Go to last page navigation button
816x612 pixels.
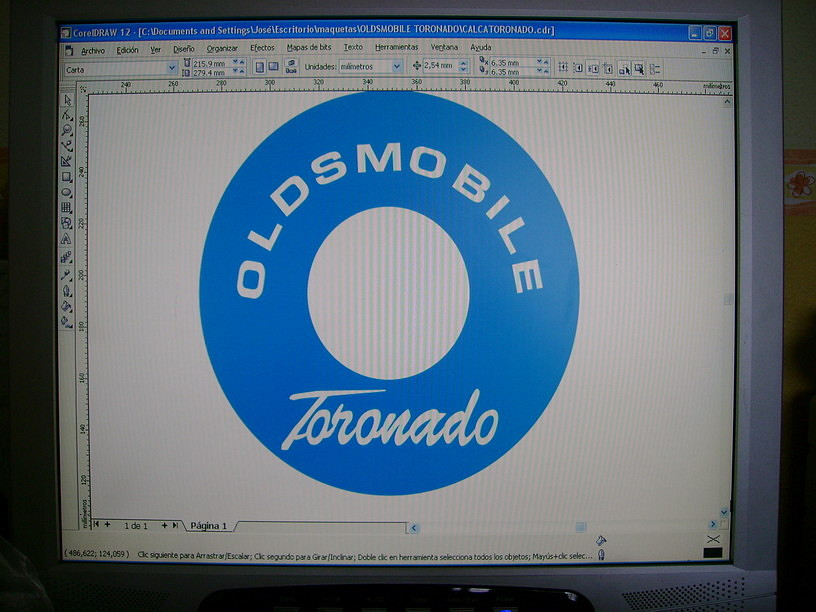(175, 526)
